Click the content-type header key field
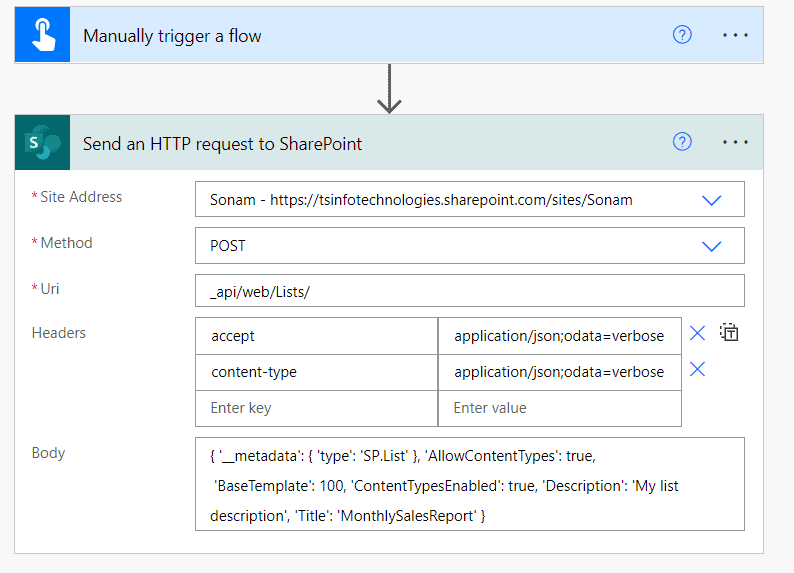 tap(316, 372)
